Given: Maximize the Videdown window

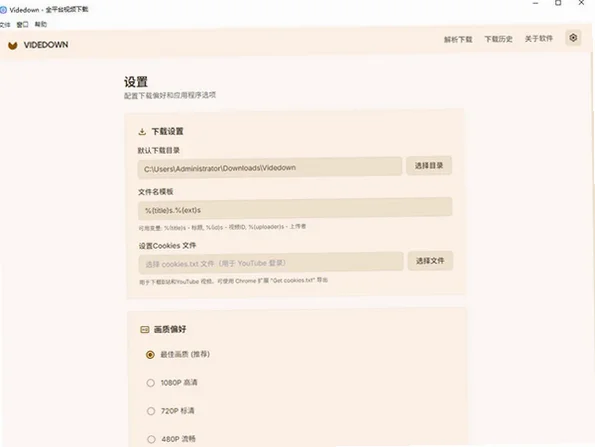Looking at the screenshot, I should [x=558, y=3].
